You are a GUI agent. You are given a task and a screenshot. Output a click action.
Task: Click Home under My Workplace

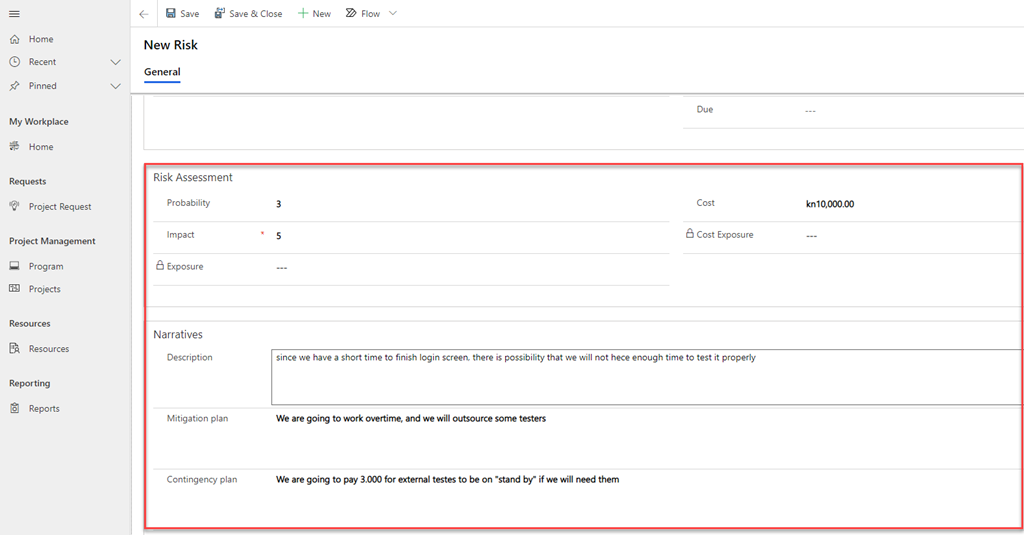click(40, 147)
